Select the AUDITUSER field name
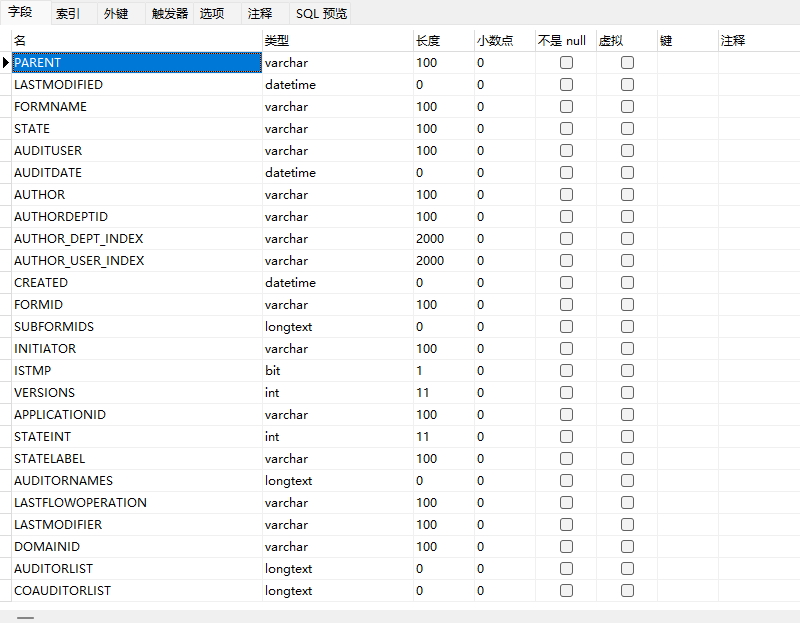Image resolution: width=800 pixels, height=623 pixels. pyautogui.click(x=137, y=151)
